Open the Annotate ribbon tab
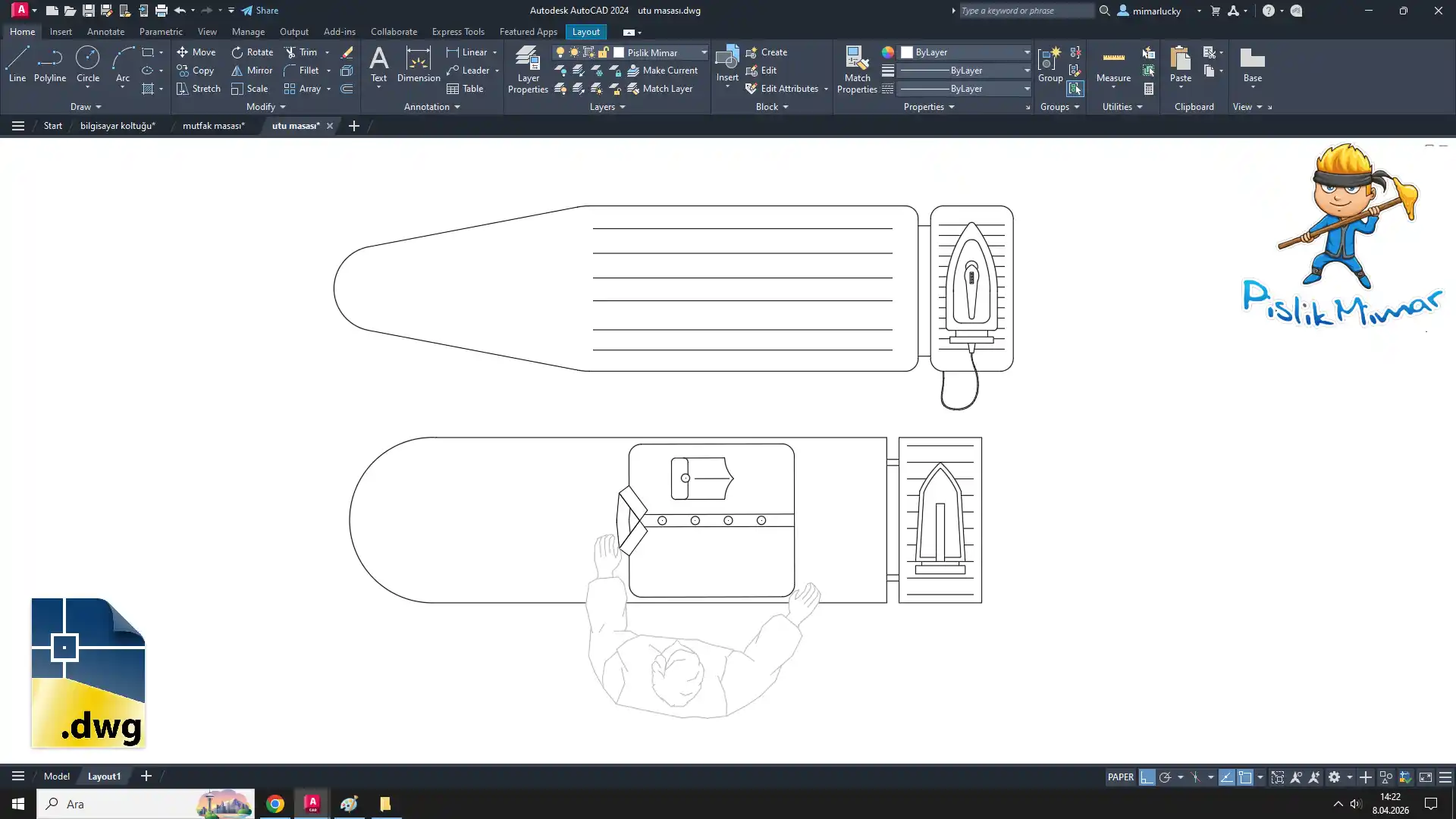This screenshot has width=1456, height=819. point(105,32)
